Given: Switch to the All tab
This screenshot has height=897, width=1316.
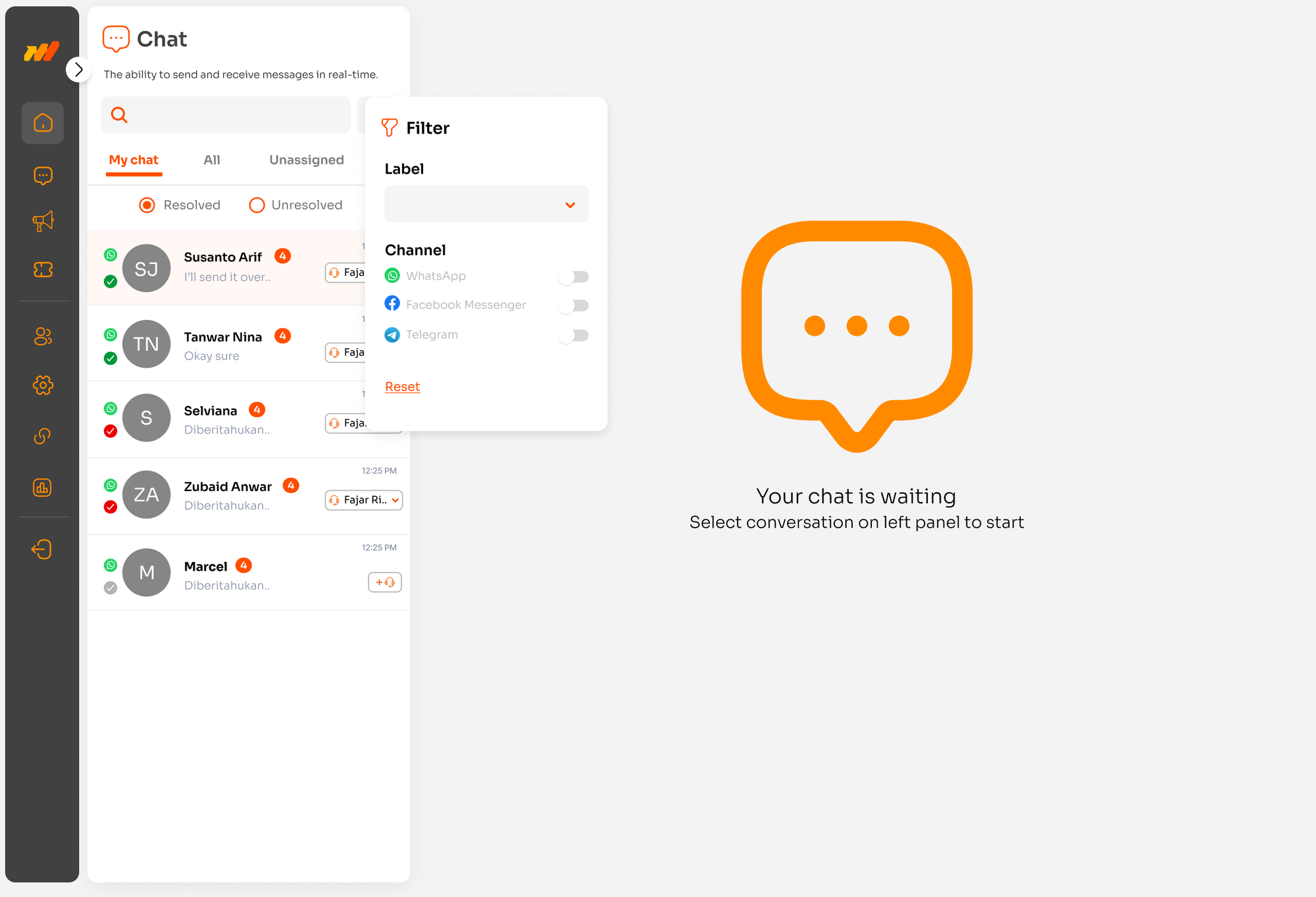Looking at the screenshot, I should click(212, 160).
